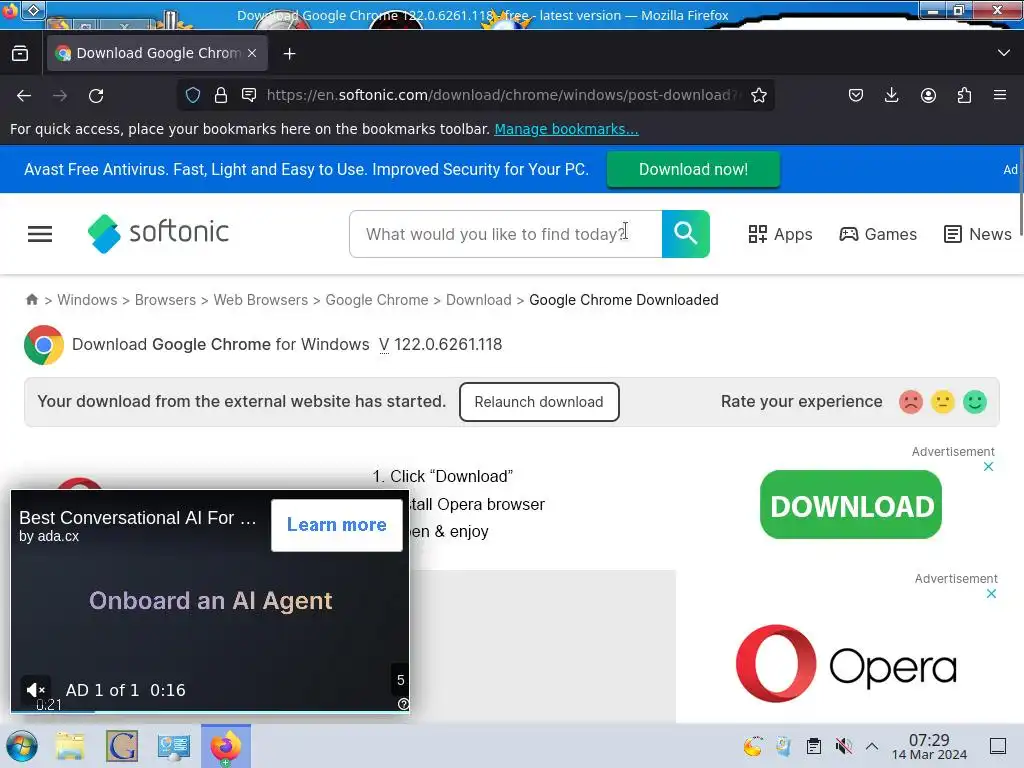Viewport: 1024px width, 768px height.
Task: Rate experience with the happy green face
Action: (x=974, y=402)
